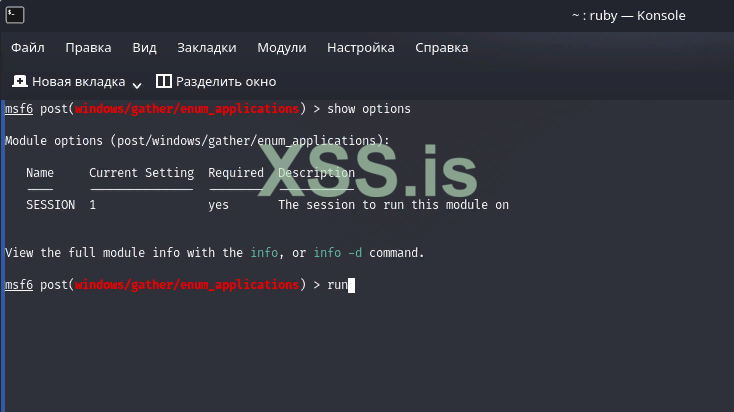
Task: Click the new tab plus icon
Action: pyautogui.click(x=20, y=81)
